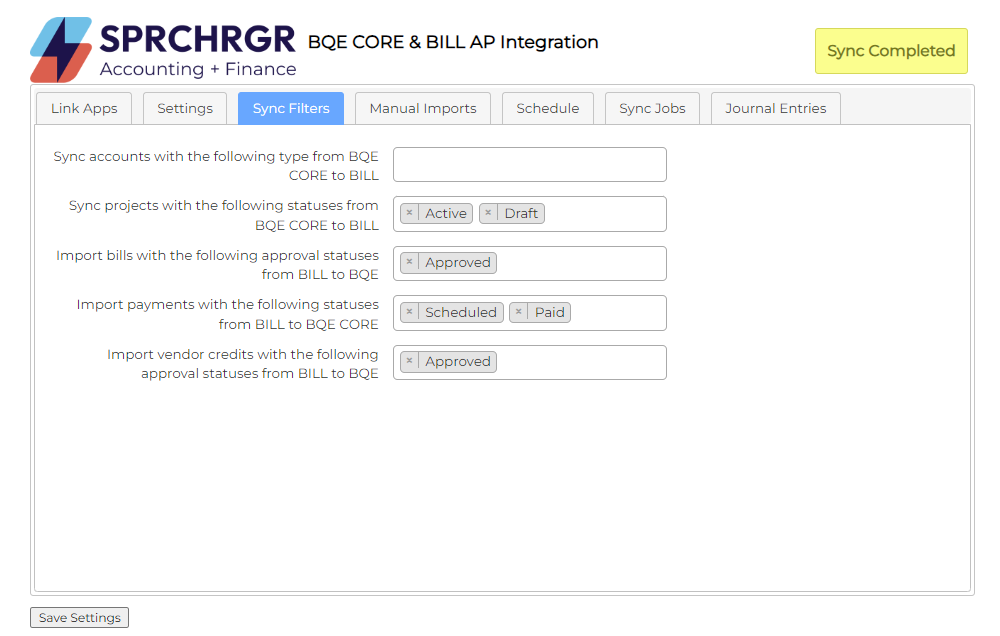The width and height of the screenshot is (1000, 636).
Task: Select the Sync Filters tab
Action: [x=291, y=109]
